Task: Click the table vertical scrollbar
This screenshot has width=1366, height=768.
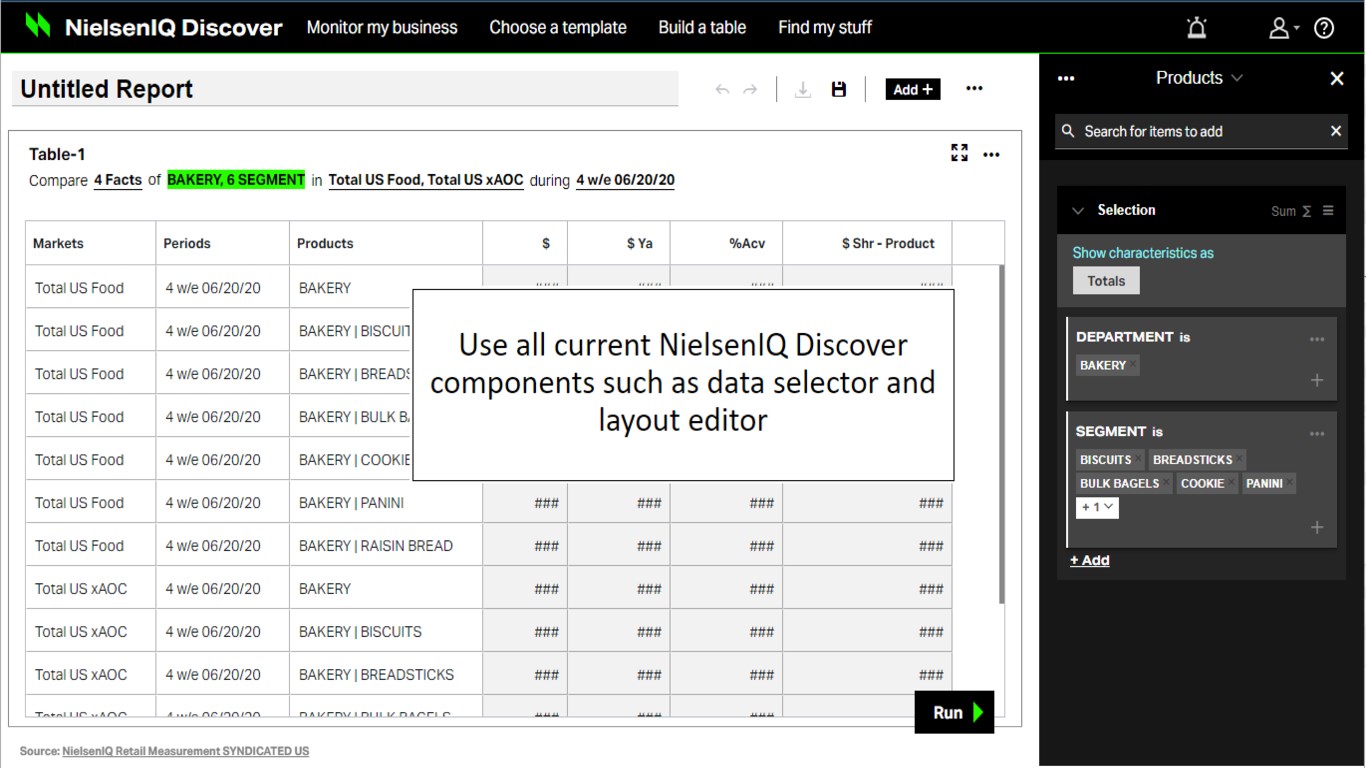Action: (1001, 434)
